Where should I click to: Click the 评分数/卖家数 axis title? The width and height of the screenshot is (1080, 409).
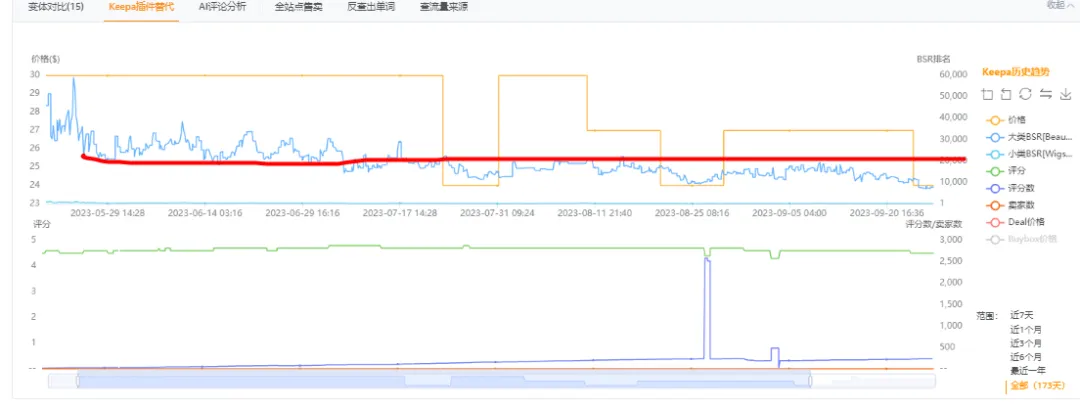coord(934,224)
